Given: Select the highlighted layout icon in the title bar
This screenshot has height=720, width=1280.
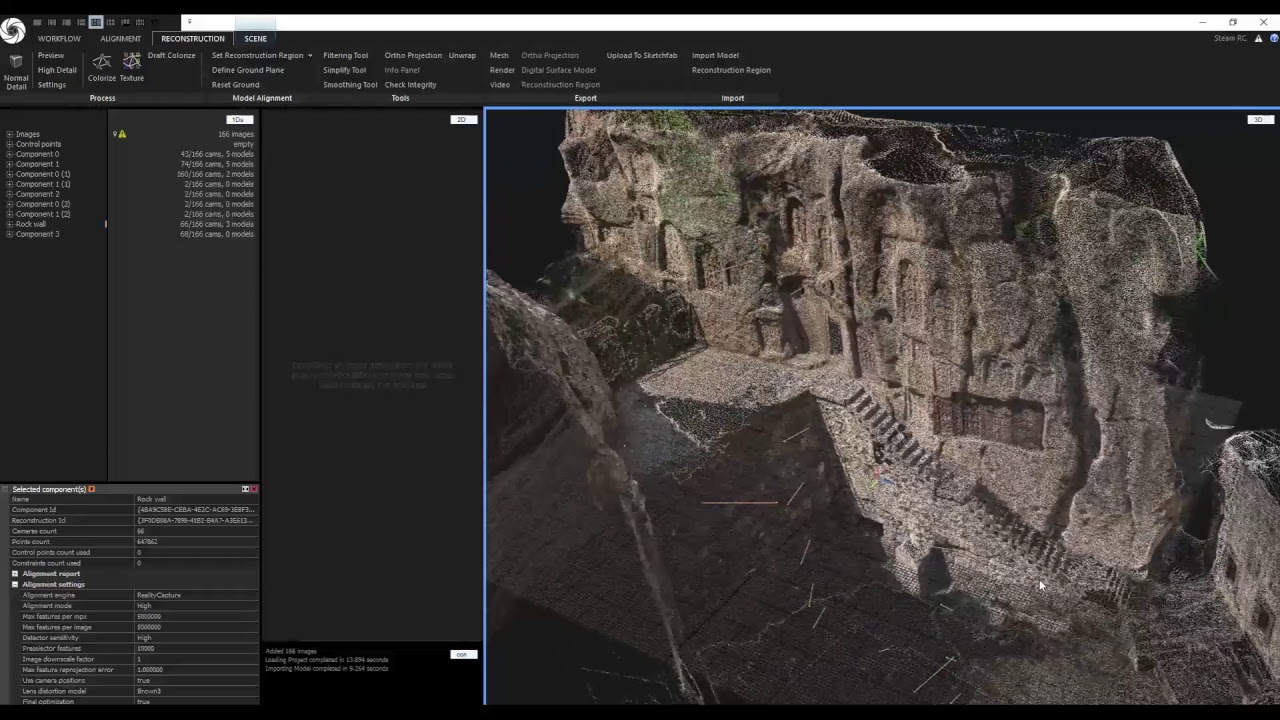Looking at the screenshot, I should [96, 22].
